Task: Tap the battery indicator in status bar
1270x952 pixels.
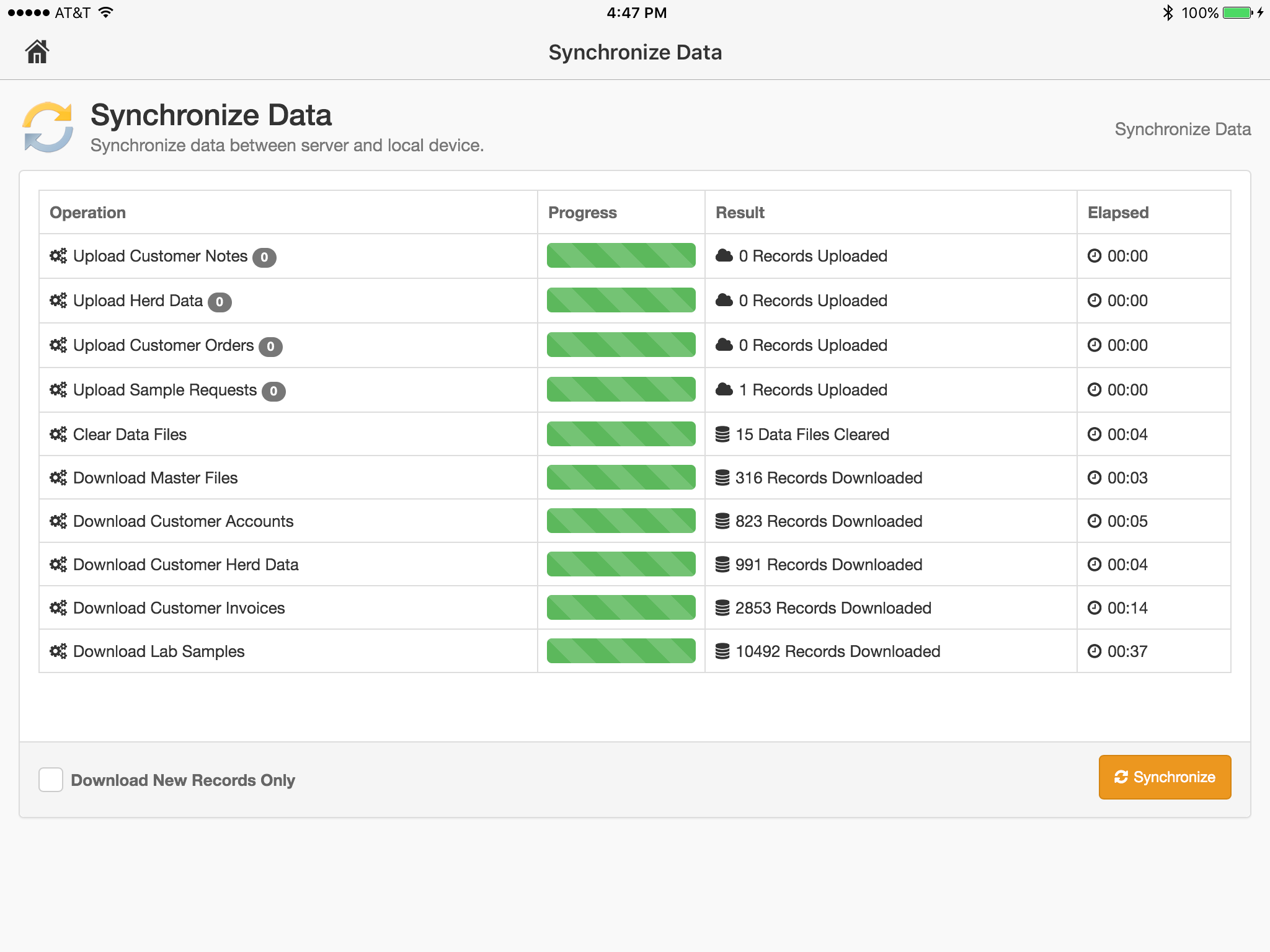Action: 1238,12
